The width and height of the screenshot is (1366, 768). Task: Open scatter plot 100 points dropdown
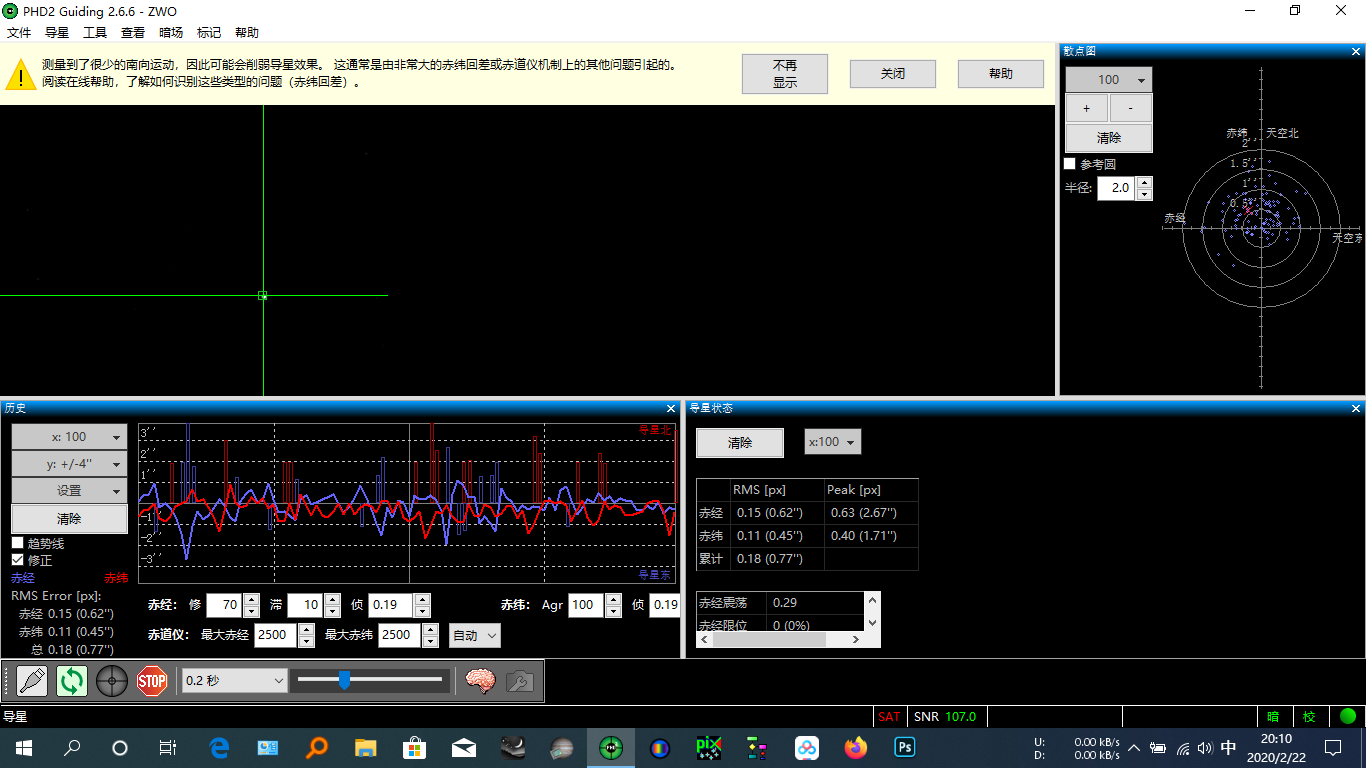1109,80
